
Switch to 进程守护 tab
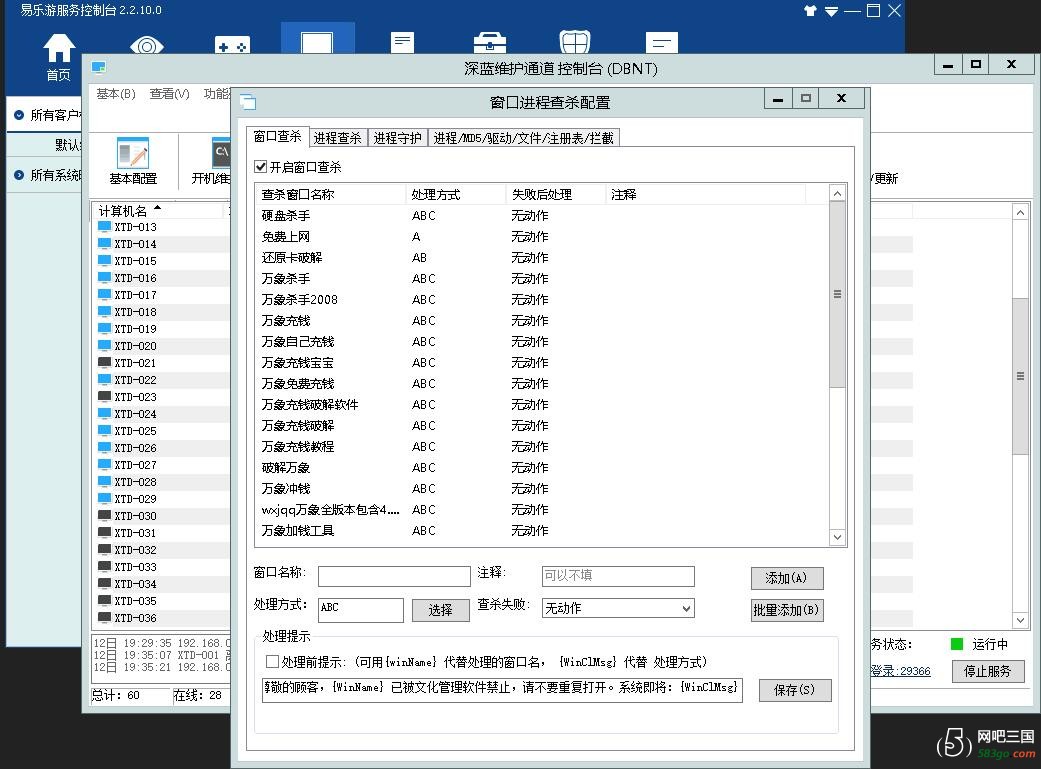(x=397, y=137)
